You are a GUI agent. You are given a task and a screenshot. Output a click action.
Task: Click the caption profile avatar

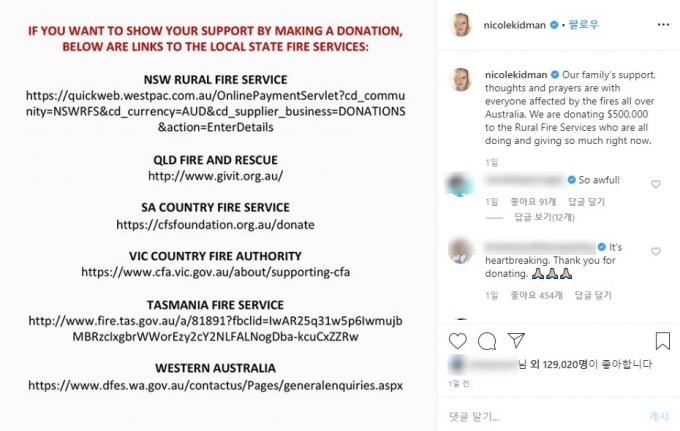461,80
